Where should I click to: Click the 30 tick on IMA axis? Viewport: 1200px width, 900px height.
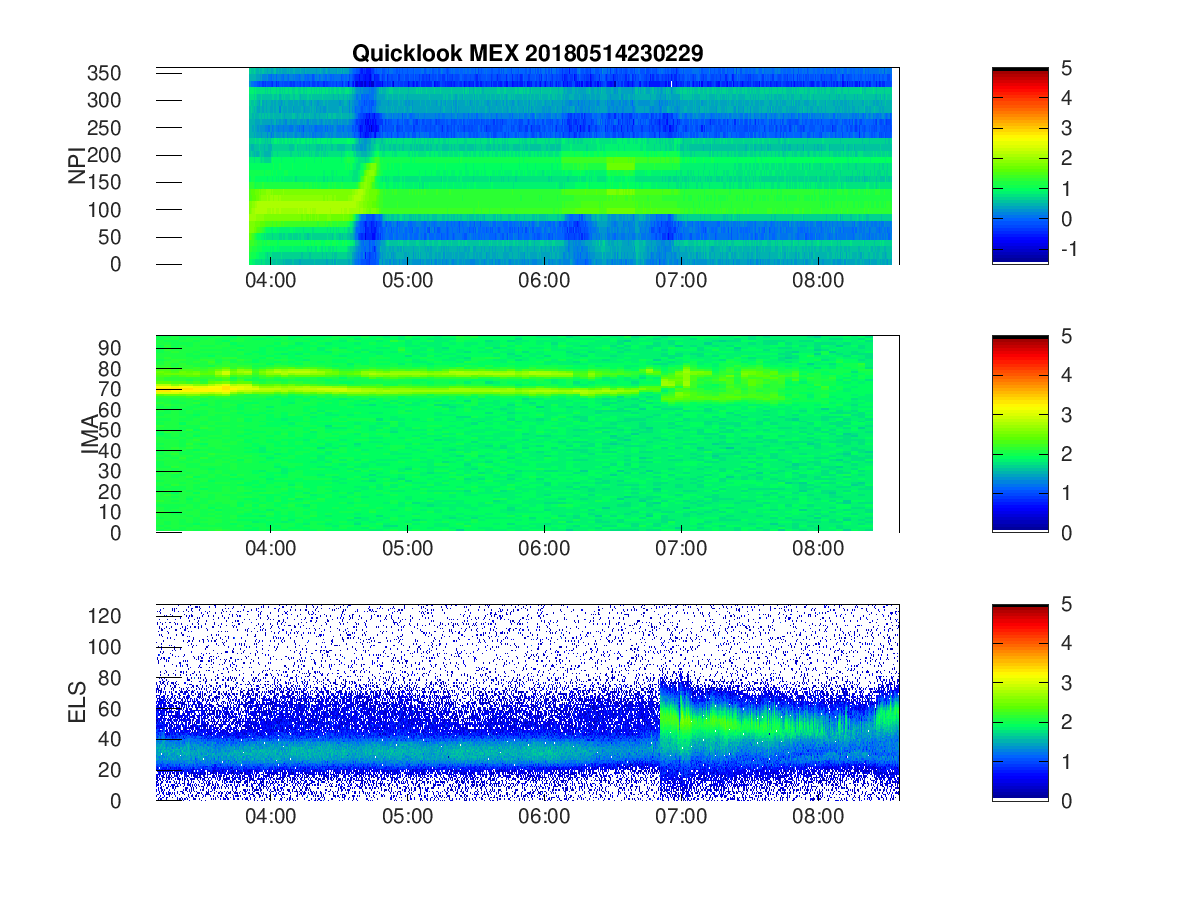(110, 471)
